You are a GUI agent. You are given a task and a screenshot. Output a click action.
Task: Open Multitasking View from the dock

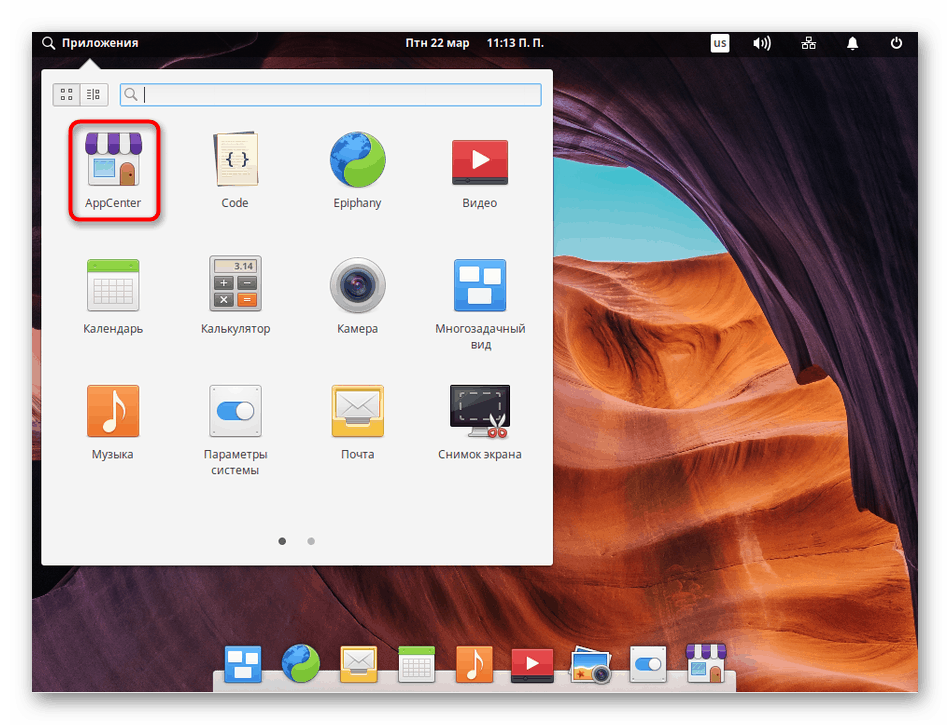(x=243, y=664)
